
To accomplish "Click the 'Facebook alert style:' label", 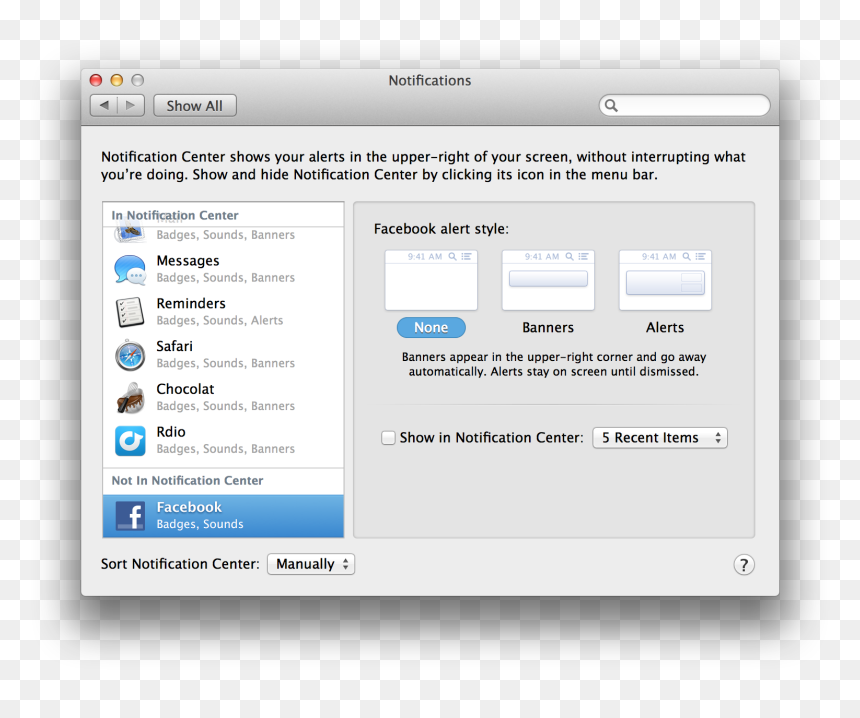I will click(x=442, y=229).
